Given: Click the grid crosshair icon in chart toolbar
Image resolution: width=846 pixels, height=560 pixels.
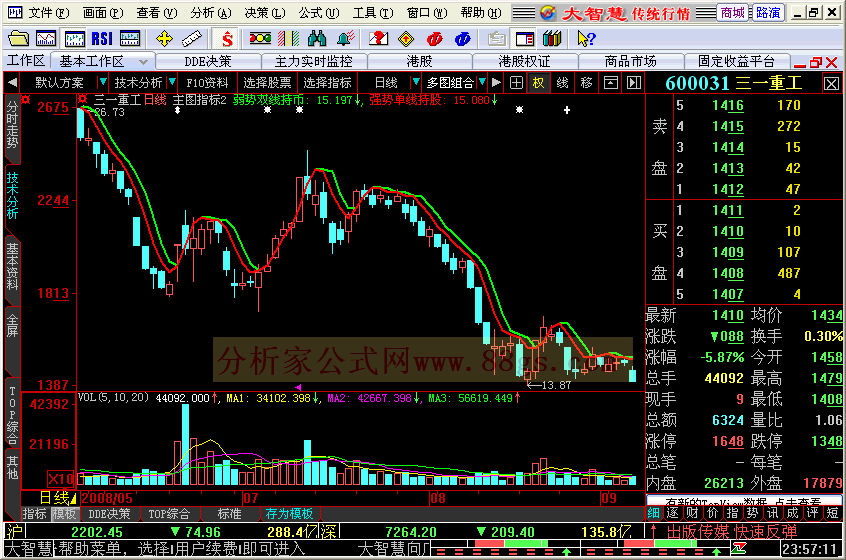Looking at the screenshot, I should tap(516, 83).
